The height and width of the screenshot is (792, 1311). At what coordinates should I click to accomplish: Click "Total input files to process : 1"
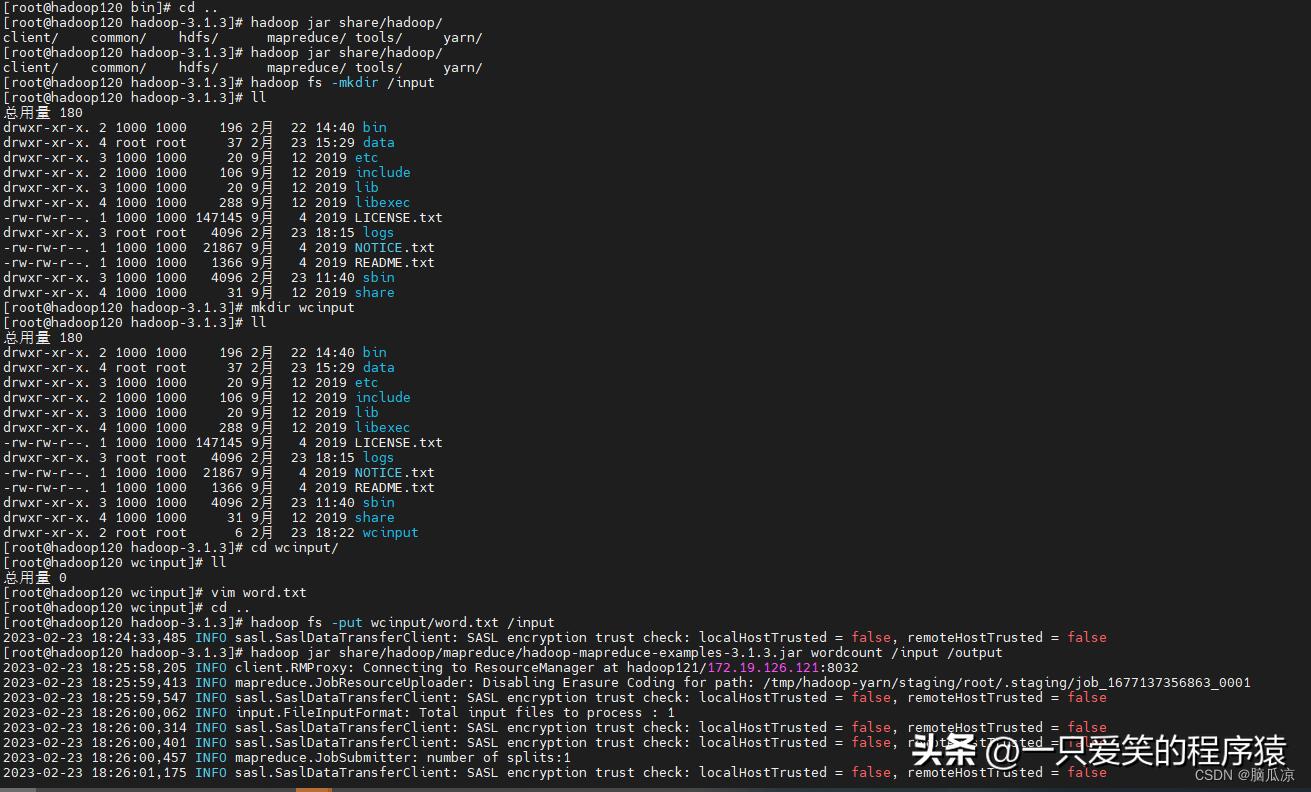click(x=547, y=712)
